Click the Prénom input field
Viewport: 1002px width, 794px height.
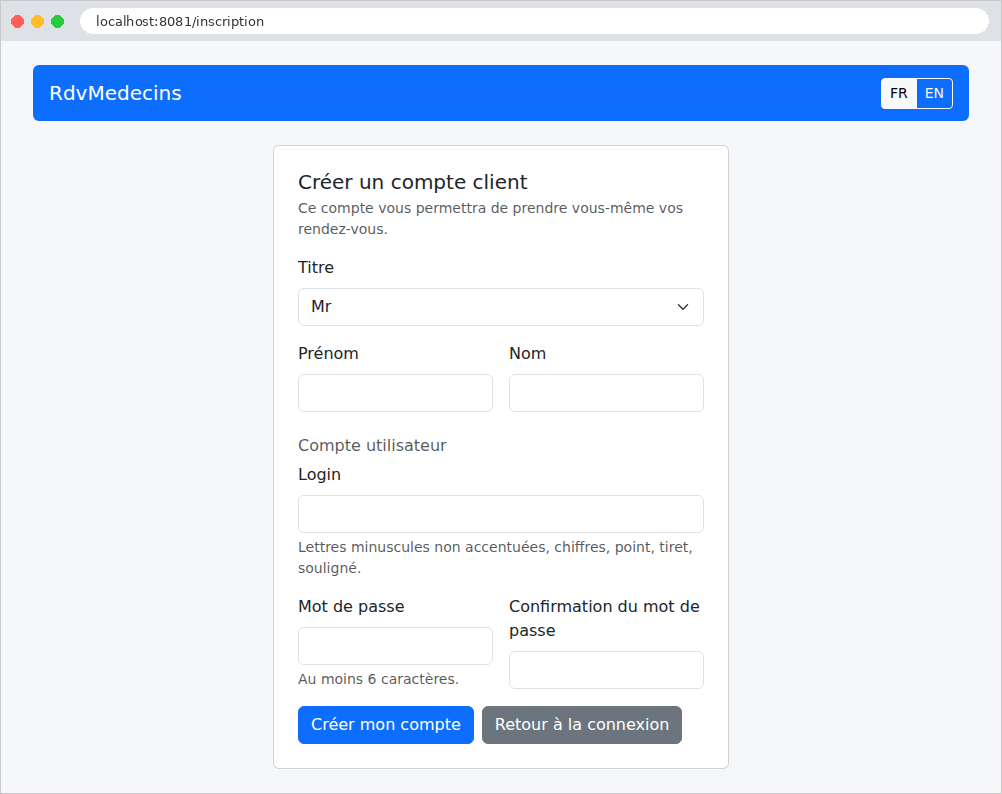coord(395,393)
